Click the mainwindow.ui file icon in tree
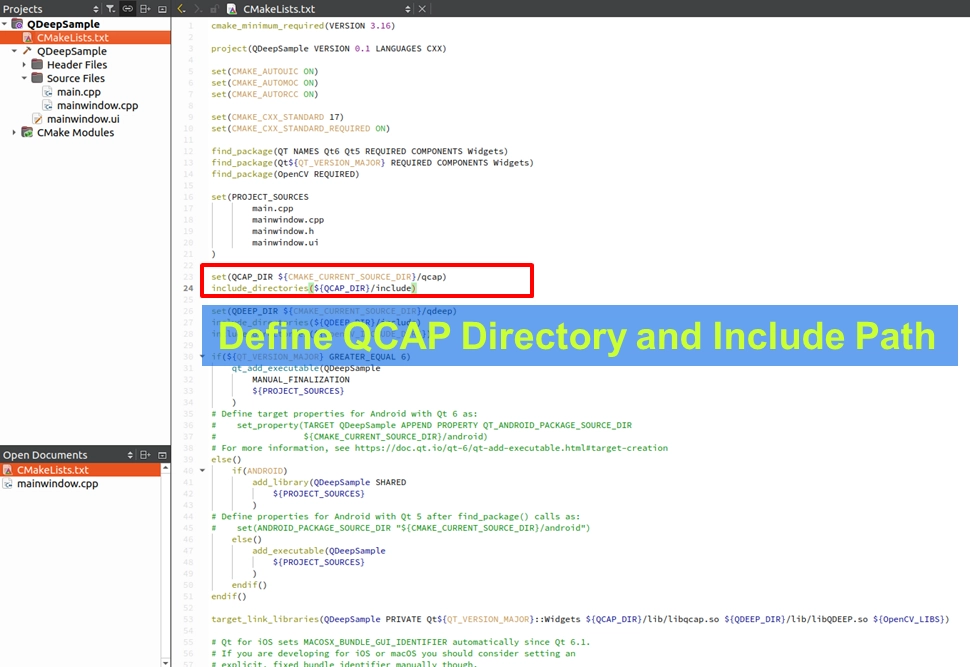 tap(37, 119)
